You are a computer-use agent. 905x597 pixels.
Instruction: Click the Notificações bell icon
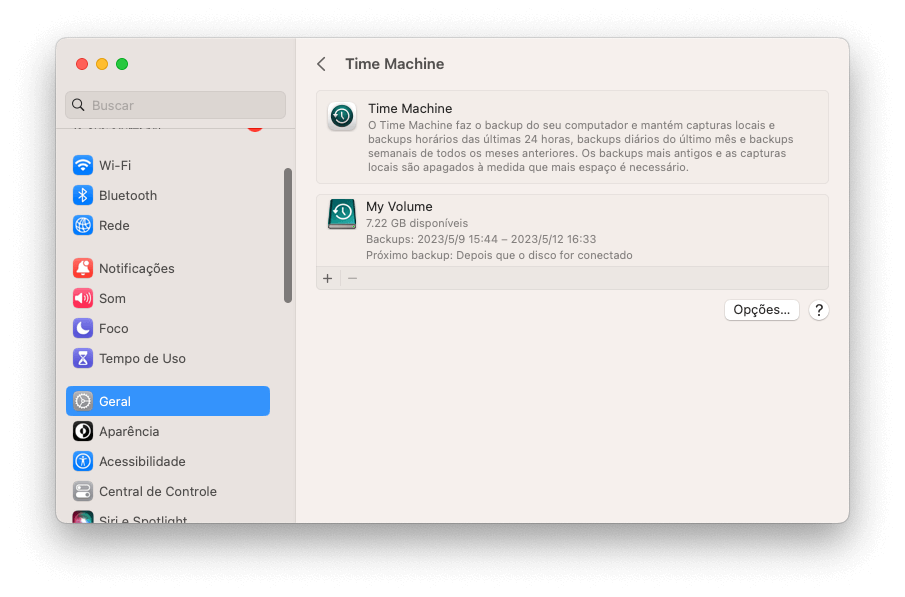[x=83, y=268]
